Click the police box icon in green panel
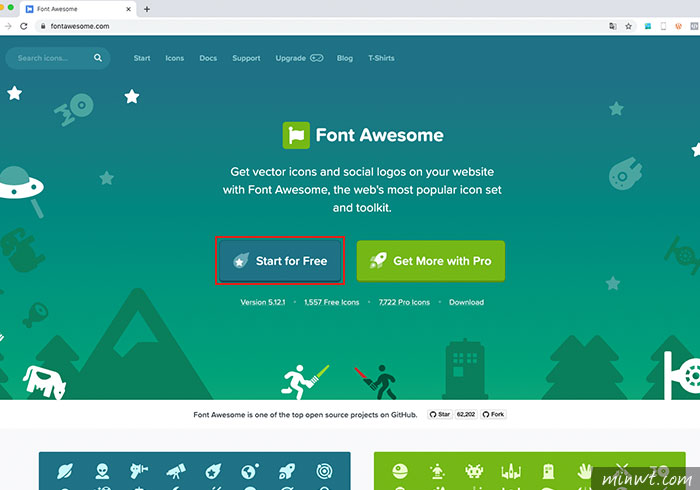The image size is (700, 490). click(x=548, y=471)
